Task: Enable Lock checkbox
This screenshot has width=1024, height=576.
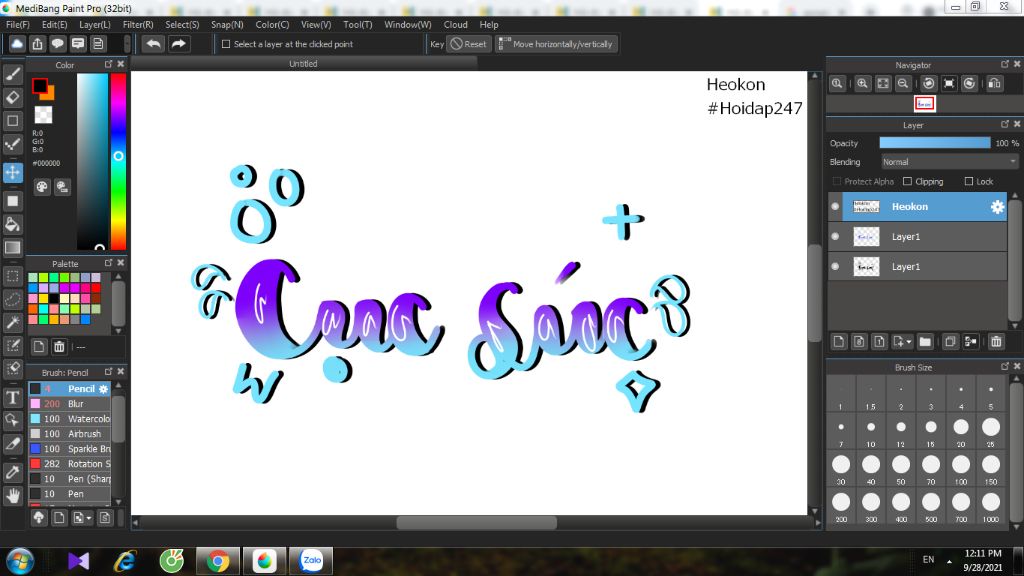Action: pos(968,182)
